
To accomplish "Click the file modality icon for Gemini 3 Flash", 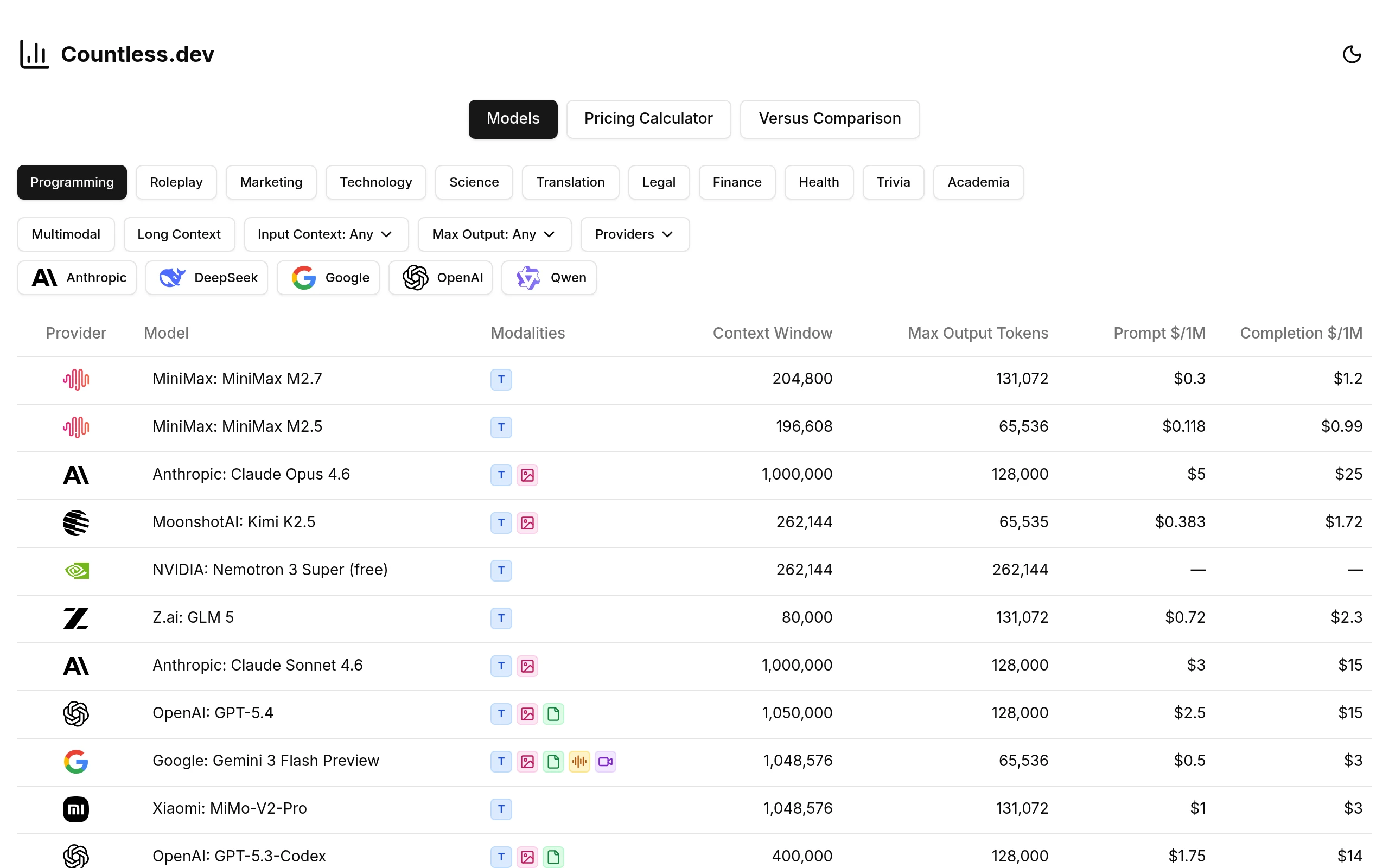I will [553, 761].
